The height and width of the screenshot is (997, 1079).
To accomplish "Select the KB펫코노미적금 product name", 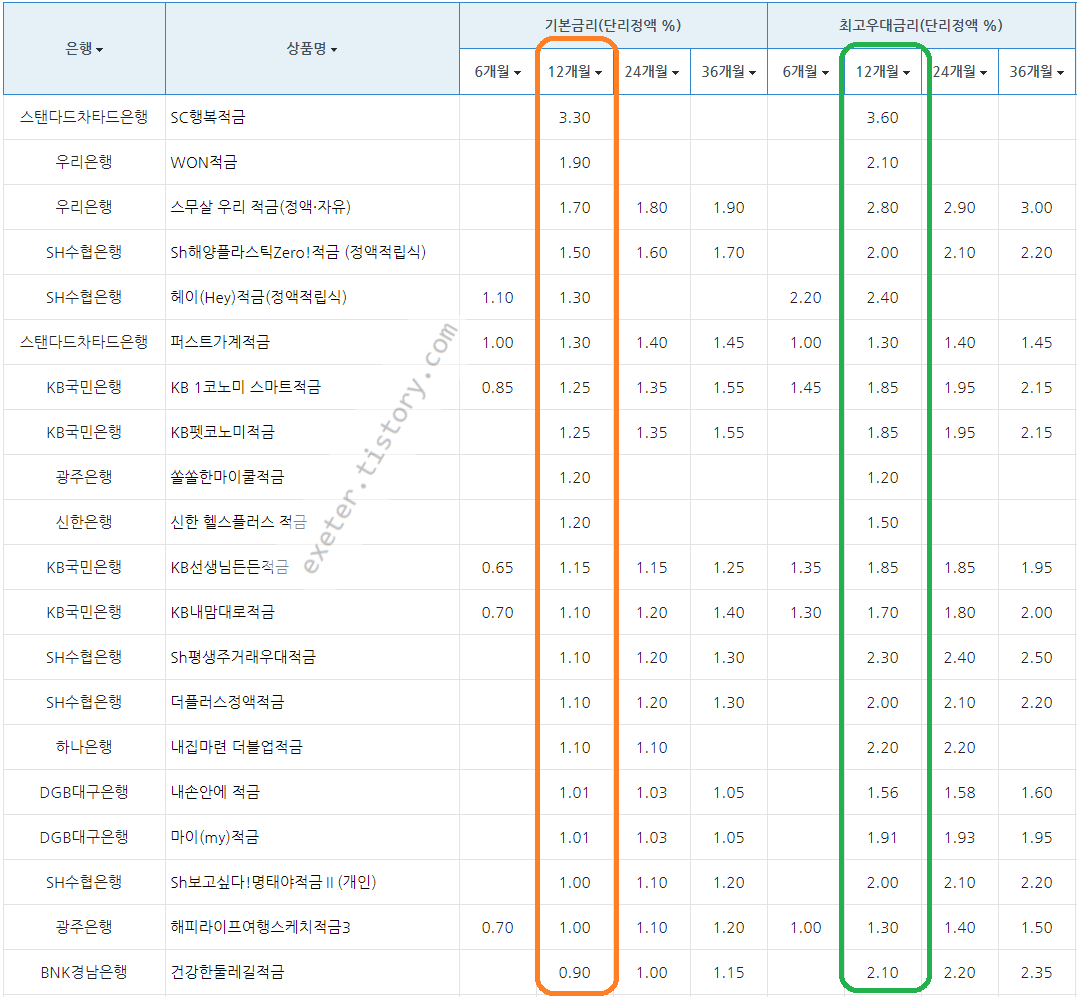I will [x=222, y=432].
